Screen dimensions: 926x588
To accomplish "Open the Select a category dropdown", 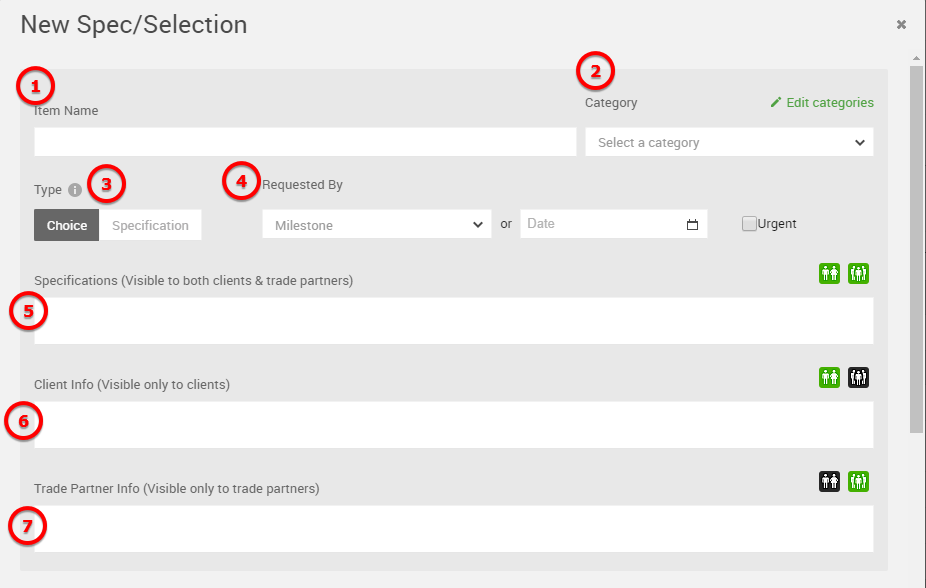I will click(x=729, y=142).
